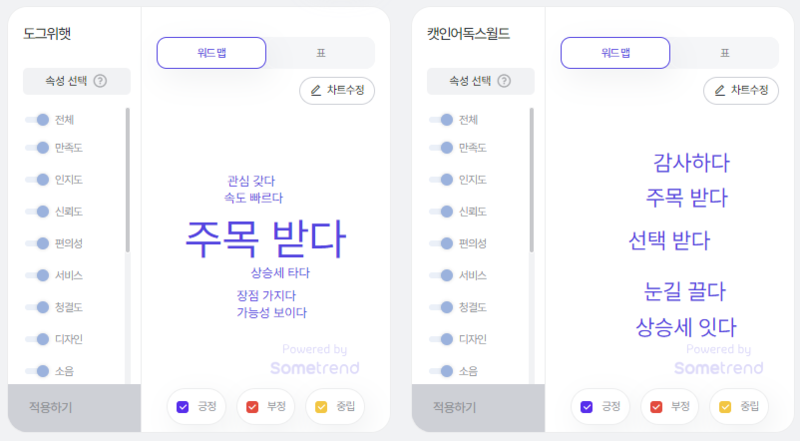This screenshot has height=441, width=800.
Task: Click pencil icon of 차트수정 in 캣인어독스월드 panel
Action: click(720, 90)
